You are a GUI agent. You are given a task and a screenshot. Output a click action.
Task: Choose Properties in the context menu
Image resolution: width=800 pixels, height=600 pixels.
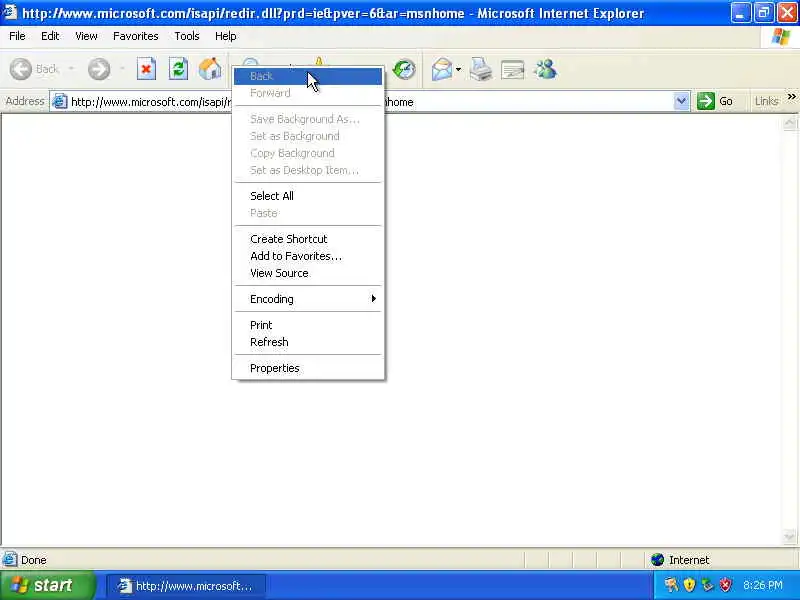[308, 368]
